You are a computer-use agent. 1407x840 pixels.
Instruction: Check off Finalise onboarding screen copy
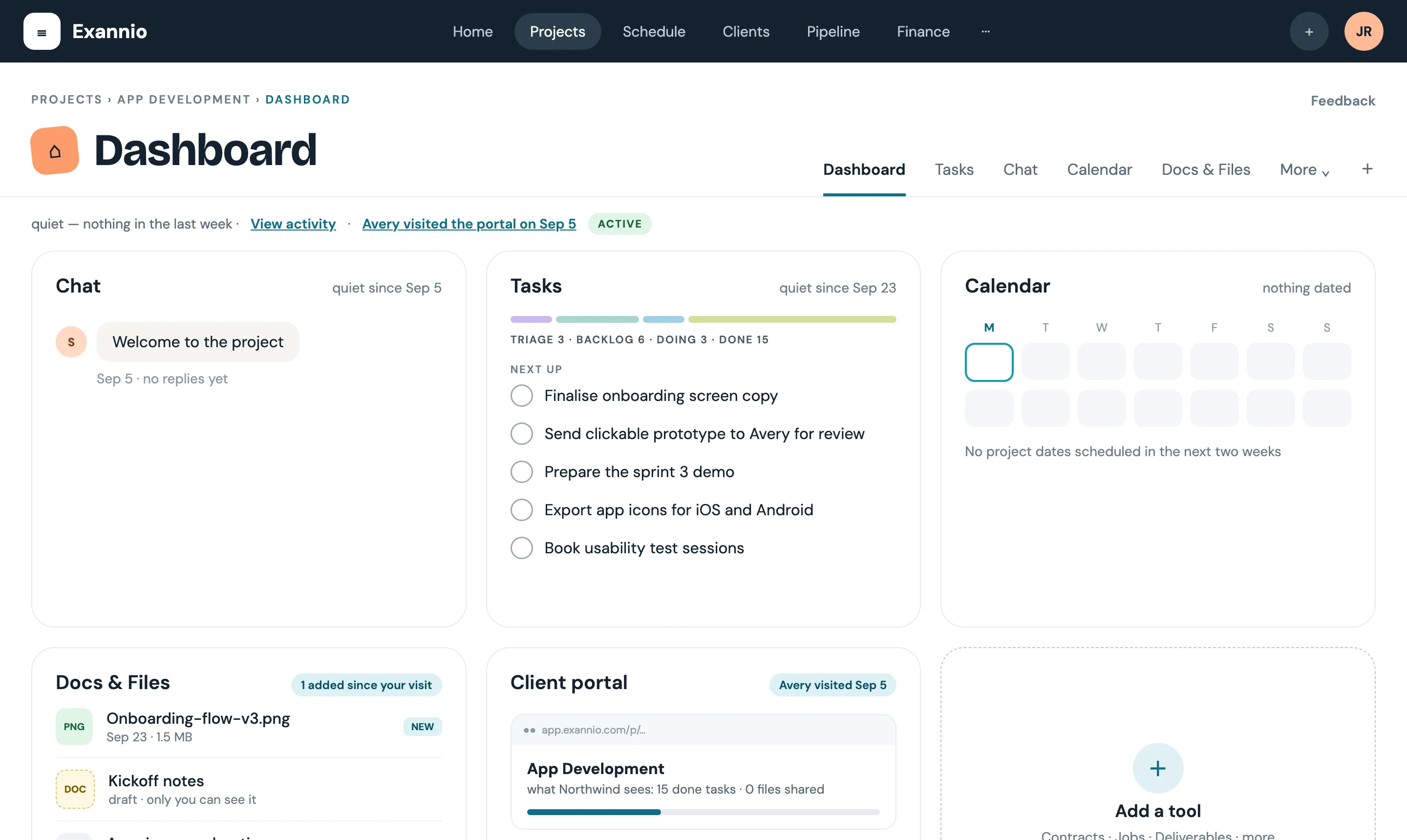click(x=521, y=396)
